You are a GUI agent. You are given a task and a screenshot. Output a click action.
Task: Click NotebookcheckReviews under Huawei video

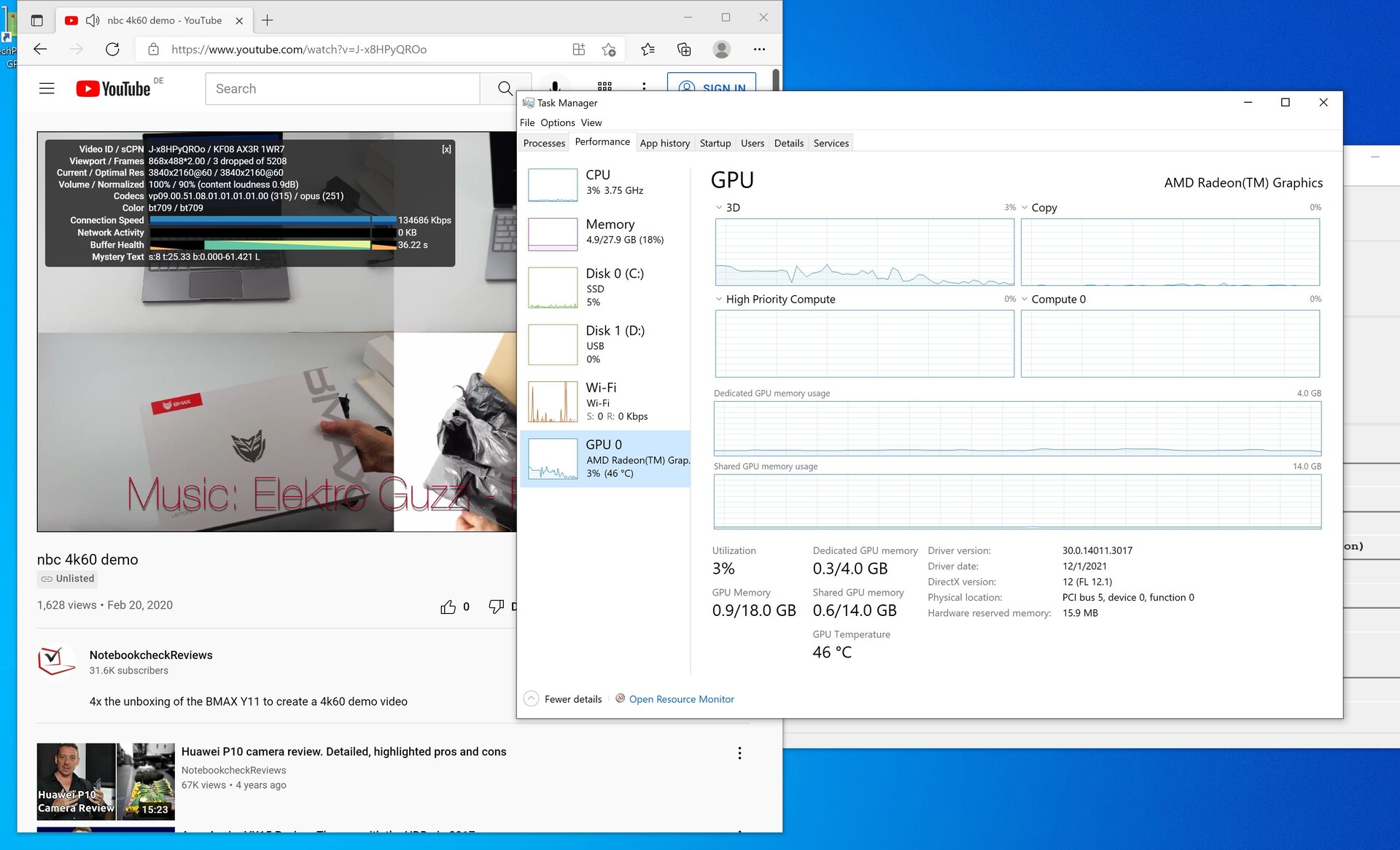(233, 771)
